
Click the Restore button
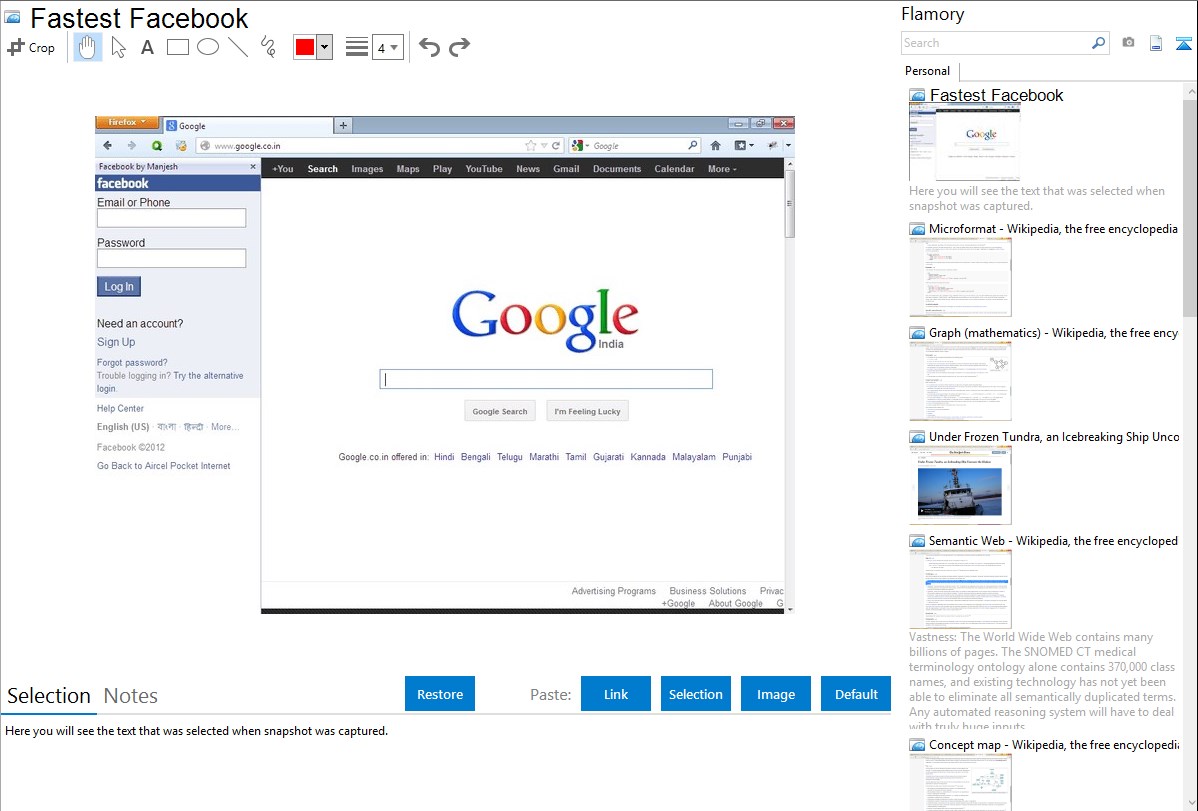440,694
